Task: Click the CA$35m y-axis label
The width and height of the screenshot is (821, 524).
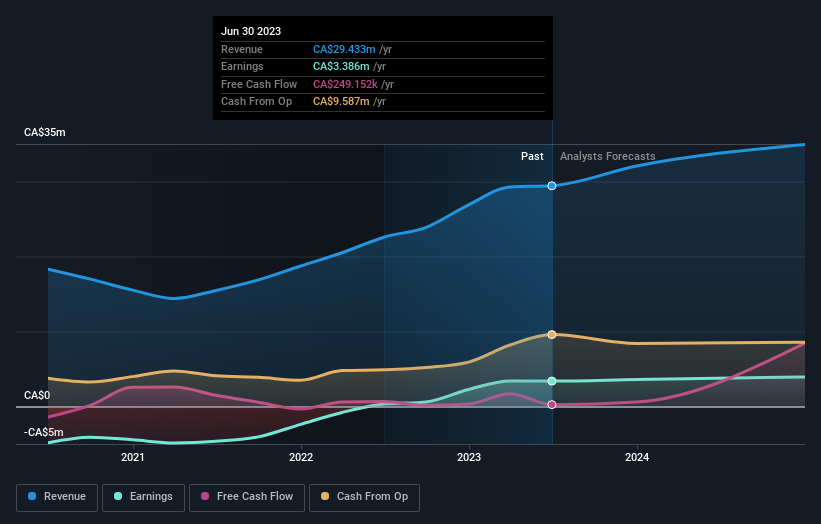Action: click(x=45, y=132)
